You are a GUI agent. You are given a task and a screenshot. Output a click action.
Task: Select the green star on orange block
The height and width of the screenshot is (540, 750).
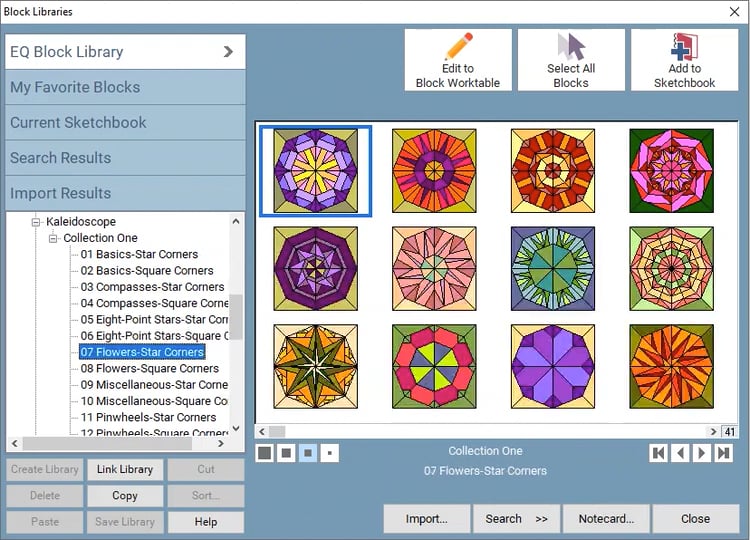click(316, 366)
